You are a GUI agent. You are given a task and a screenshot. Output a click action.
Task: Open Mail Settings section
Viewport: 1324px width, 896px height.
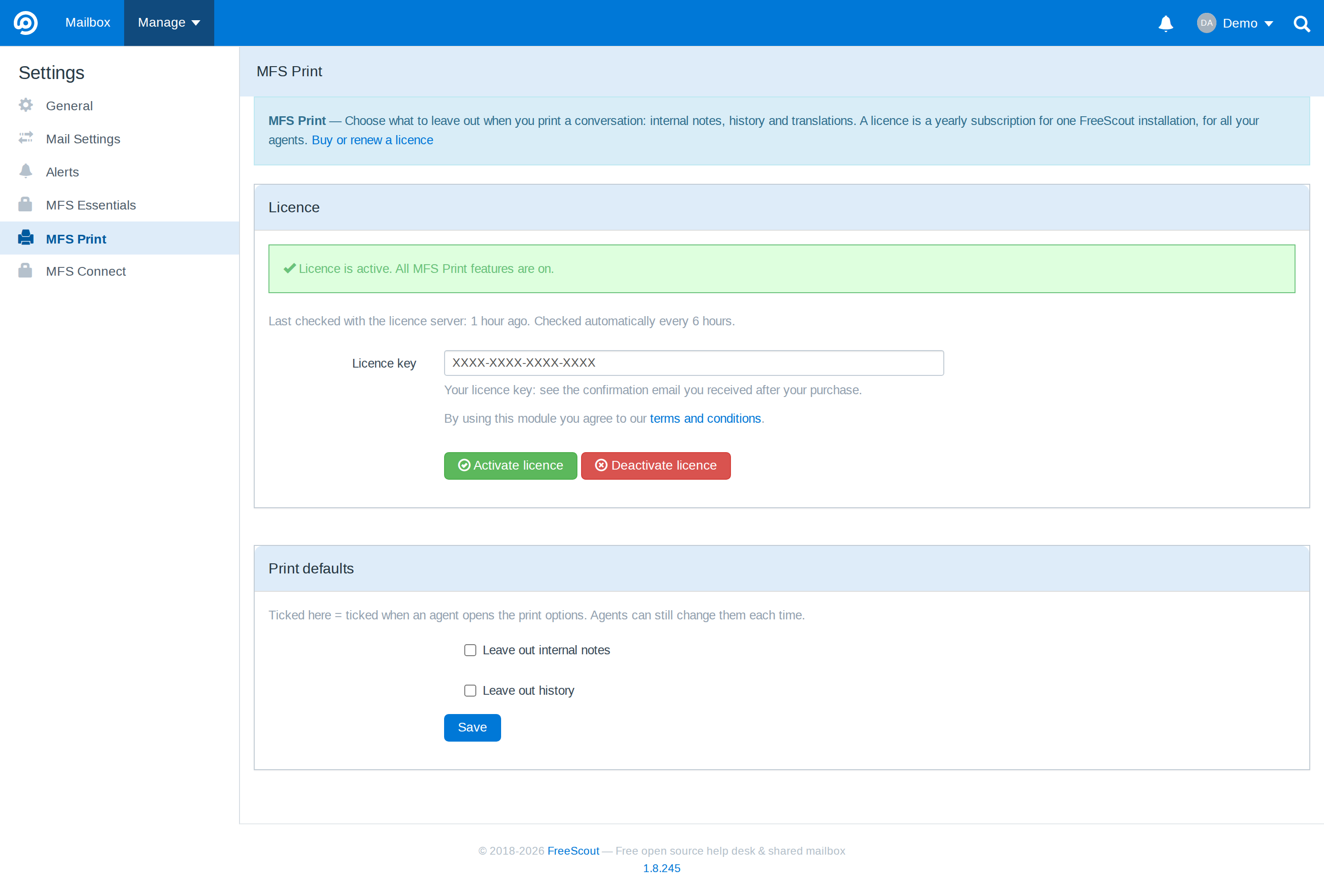pos(120,139)
